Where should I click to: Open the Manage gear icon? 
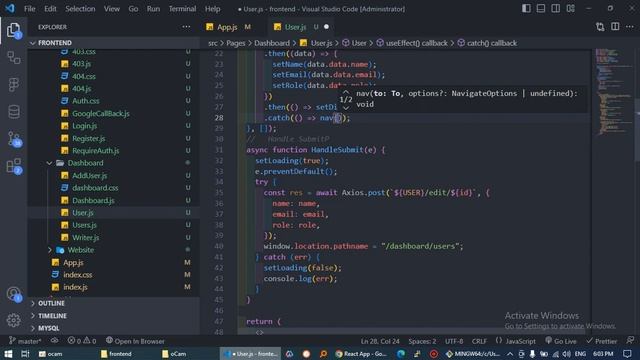[x=13, y=320]
